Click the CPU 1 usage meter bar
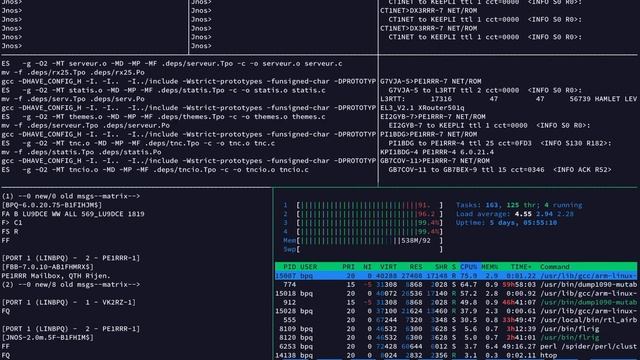The width and height of the screenshot is (640, 360). (363, 205)
